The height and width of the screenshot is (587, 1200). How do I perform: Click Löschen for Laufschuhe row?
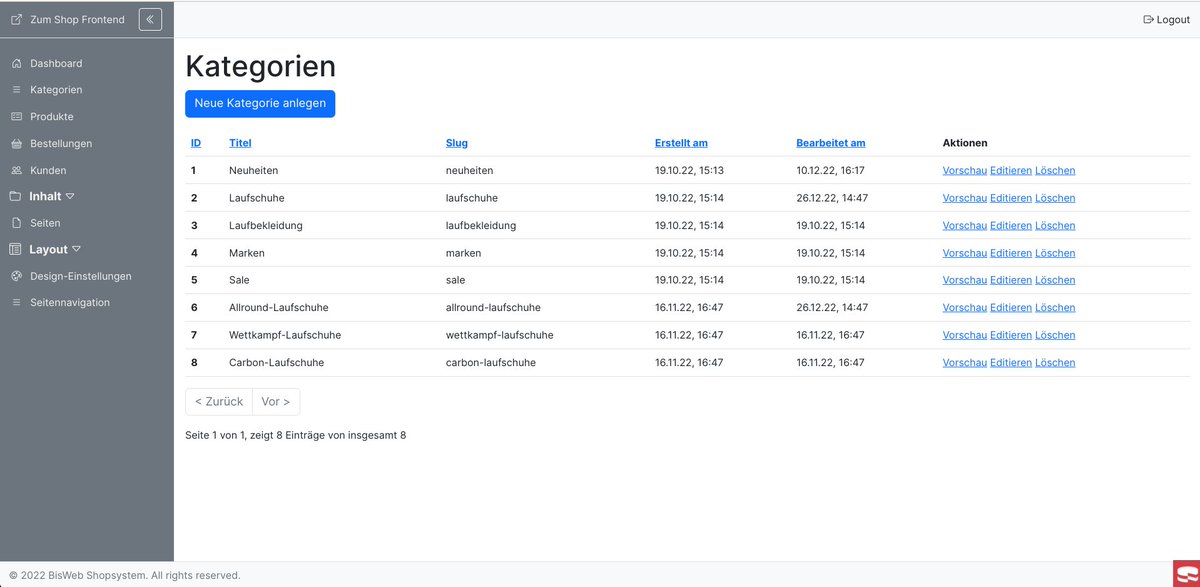(1055, 198)
